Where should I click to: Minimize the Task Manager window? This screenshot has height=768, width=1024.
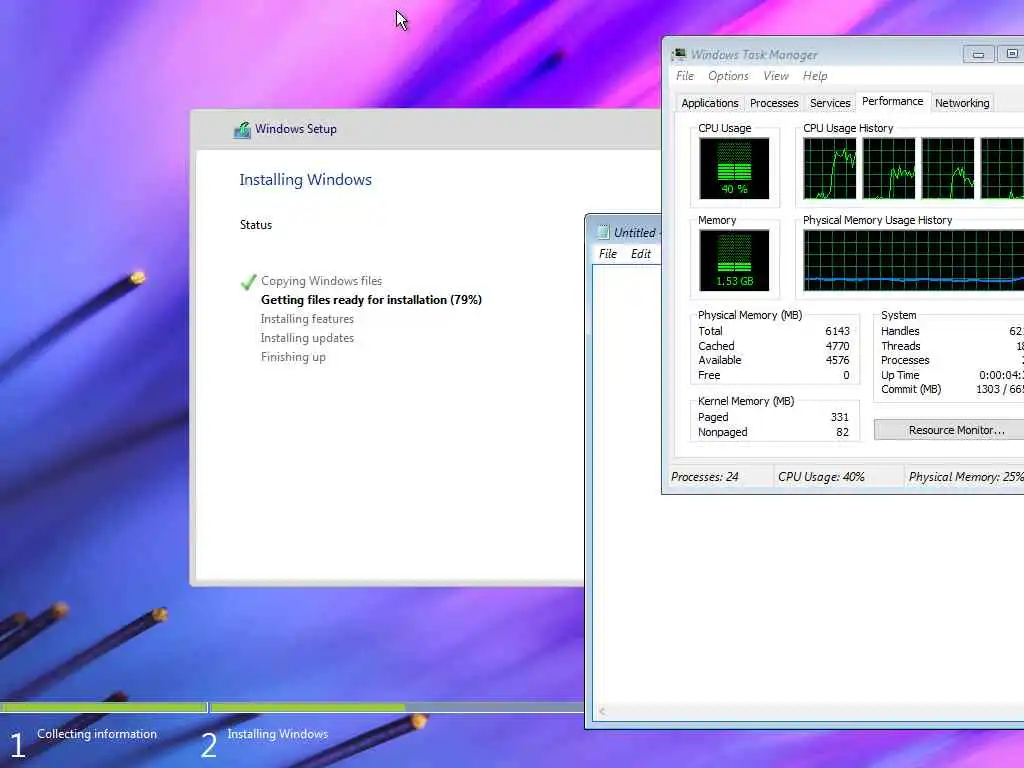coord(978,54)
